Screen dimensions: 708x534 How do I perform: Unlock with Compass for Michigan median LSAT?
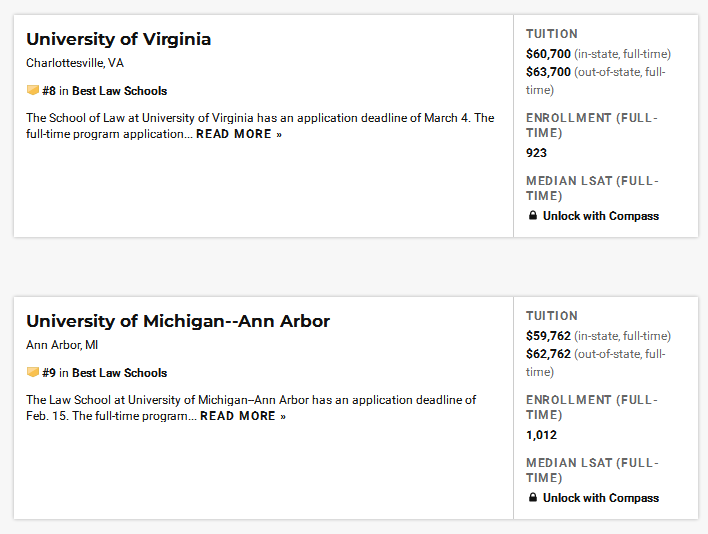(601, 498)
